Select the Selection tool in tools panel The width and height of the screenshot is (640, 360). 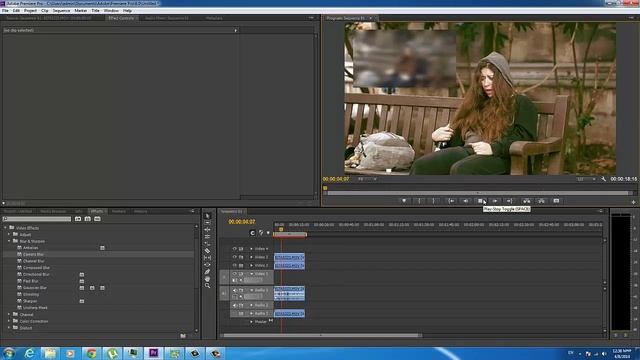(x=207, y=216)
